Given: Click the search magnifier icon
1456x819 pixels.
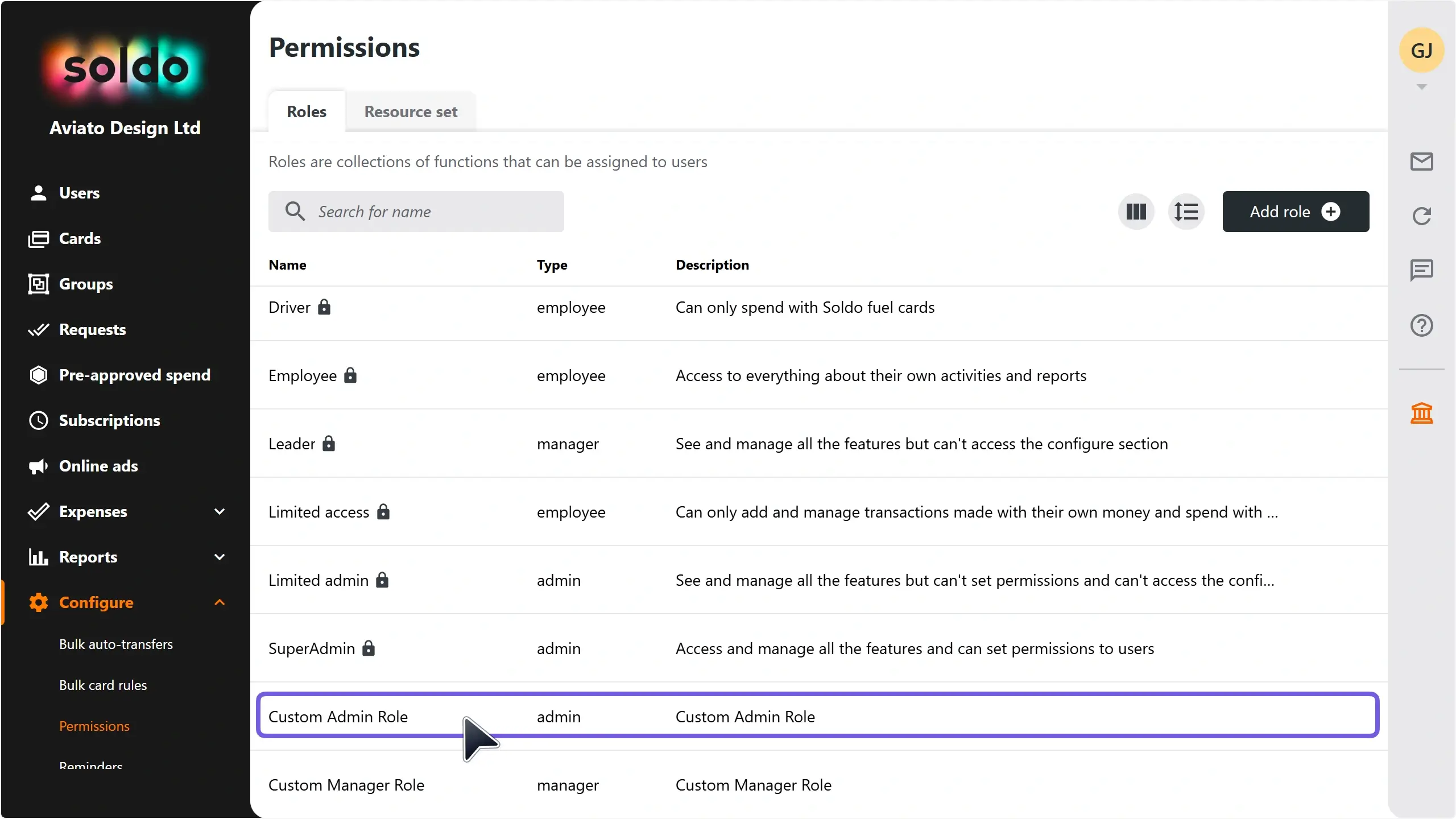Looking at the screenshot, I should click(295, 212).
